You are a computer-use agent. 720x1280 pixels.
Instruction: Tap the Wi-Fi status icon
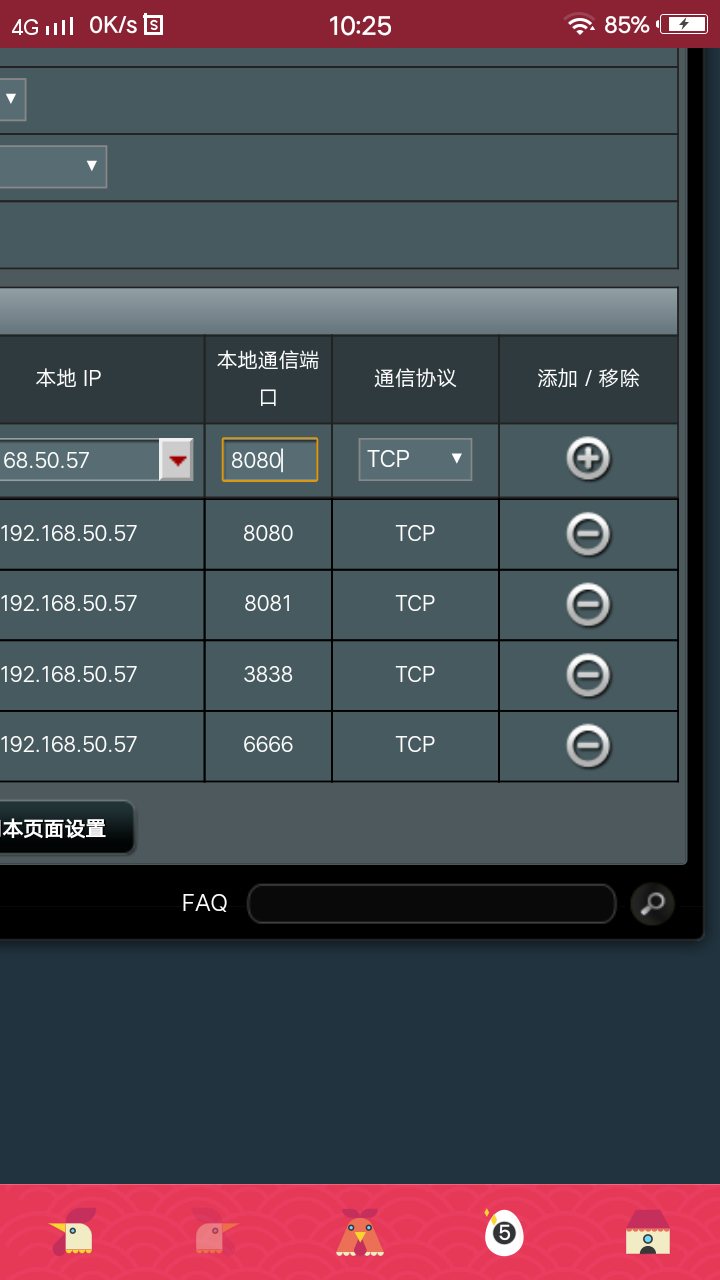579,25
